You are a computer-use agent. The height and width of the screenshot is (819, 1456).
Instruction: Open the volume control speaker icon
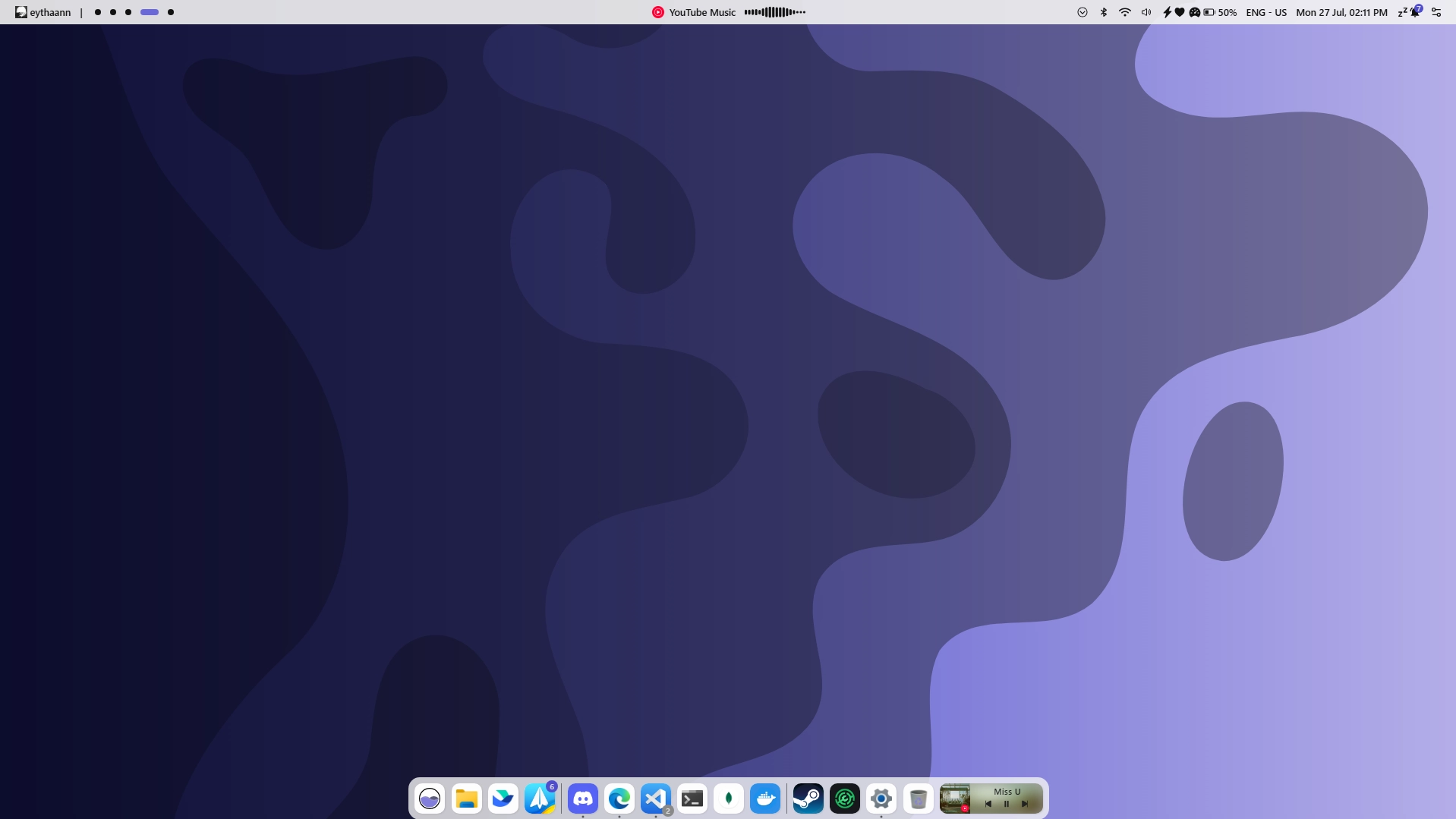[1146, 12]
